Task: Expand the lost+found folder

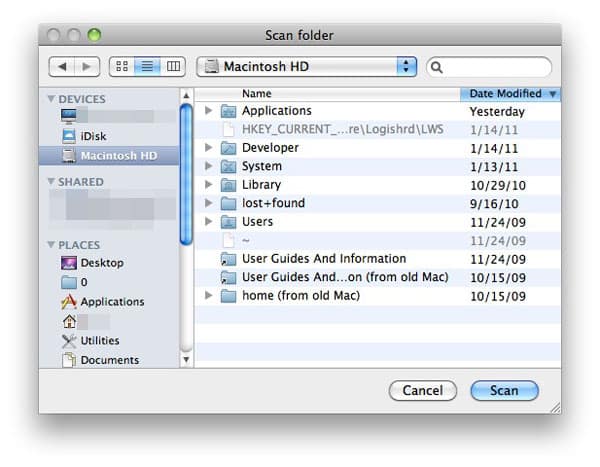Action: tap(209, 202)
